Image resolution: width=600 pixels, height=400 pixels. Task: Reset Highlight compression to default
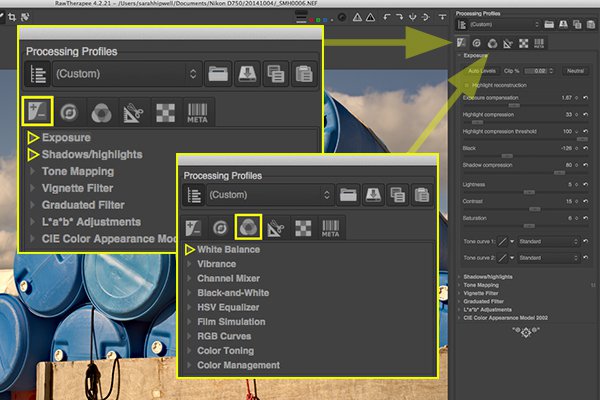pyautogui.click(x=585, y=115)
